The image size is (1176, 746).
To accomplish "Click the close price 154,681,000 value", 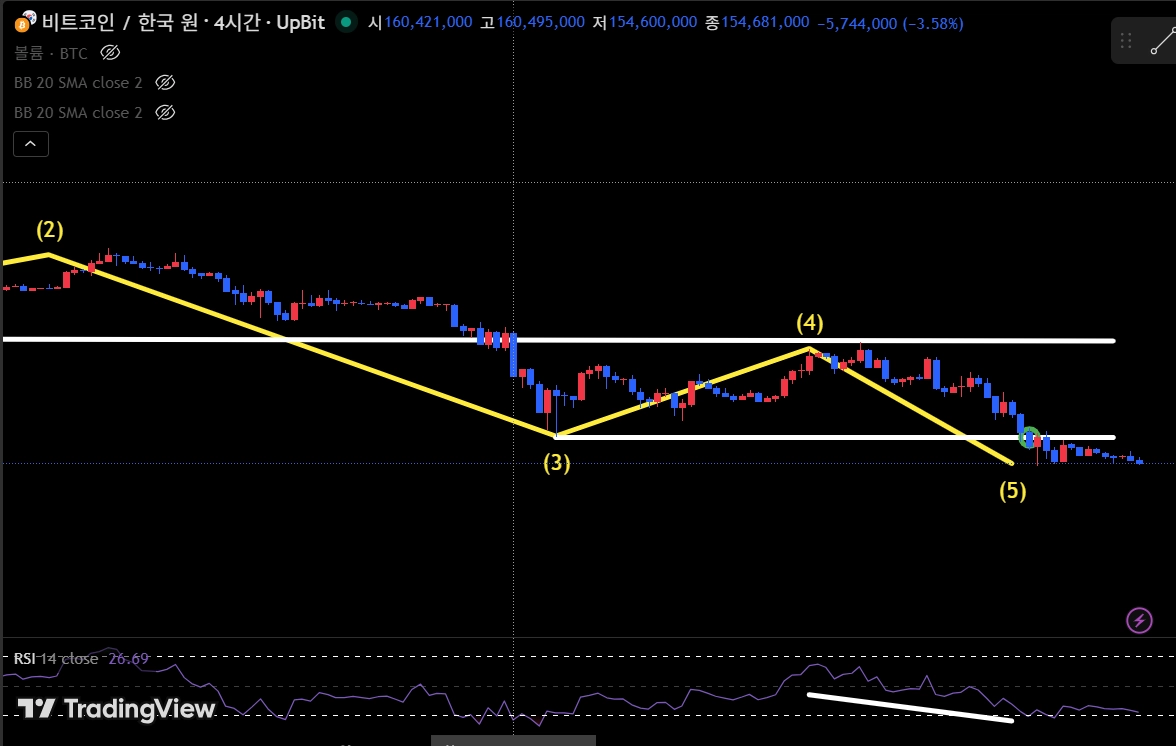I will click(765, 22).
